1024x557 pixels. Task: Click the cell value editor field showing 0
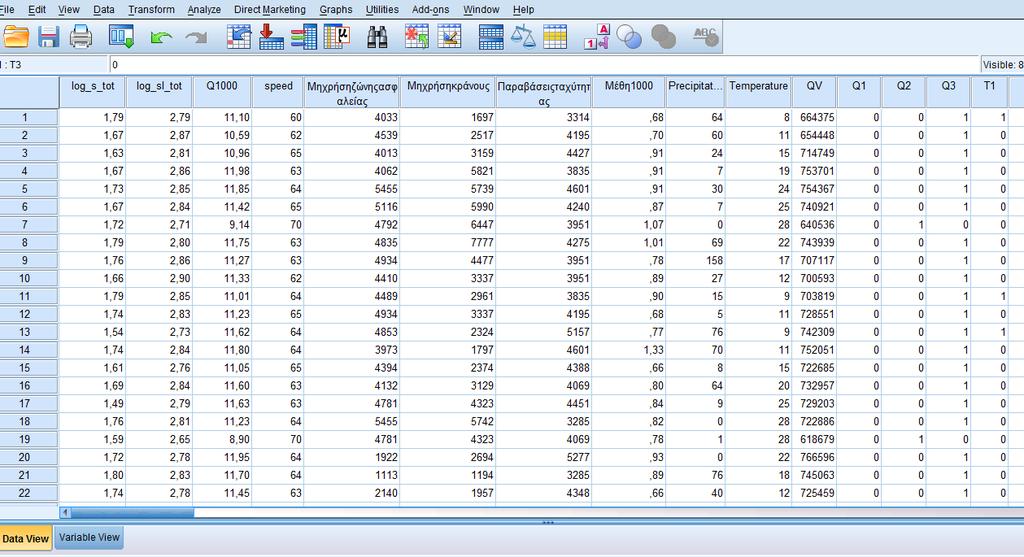tap(544, 65)
